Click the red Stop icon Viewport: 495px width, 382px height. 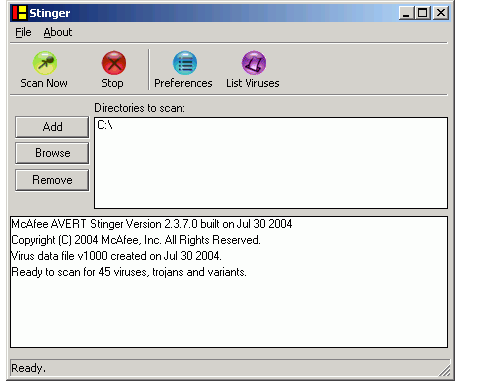[114, 63]
